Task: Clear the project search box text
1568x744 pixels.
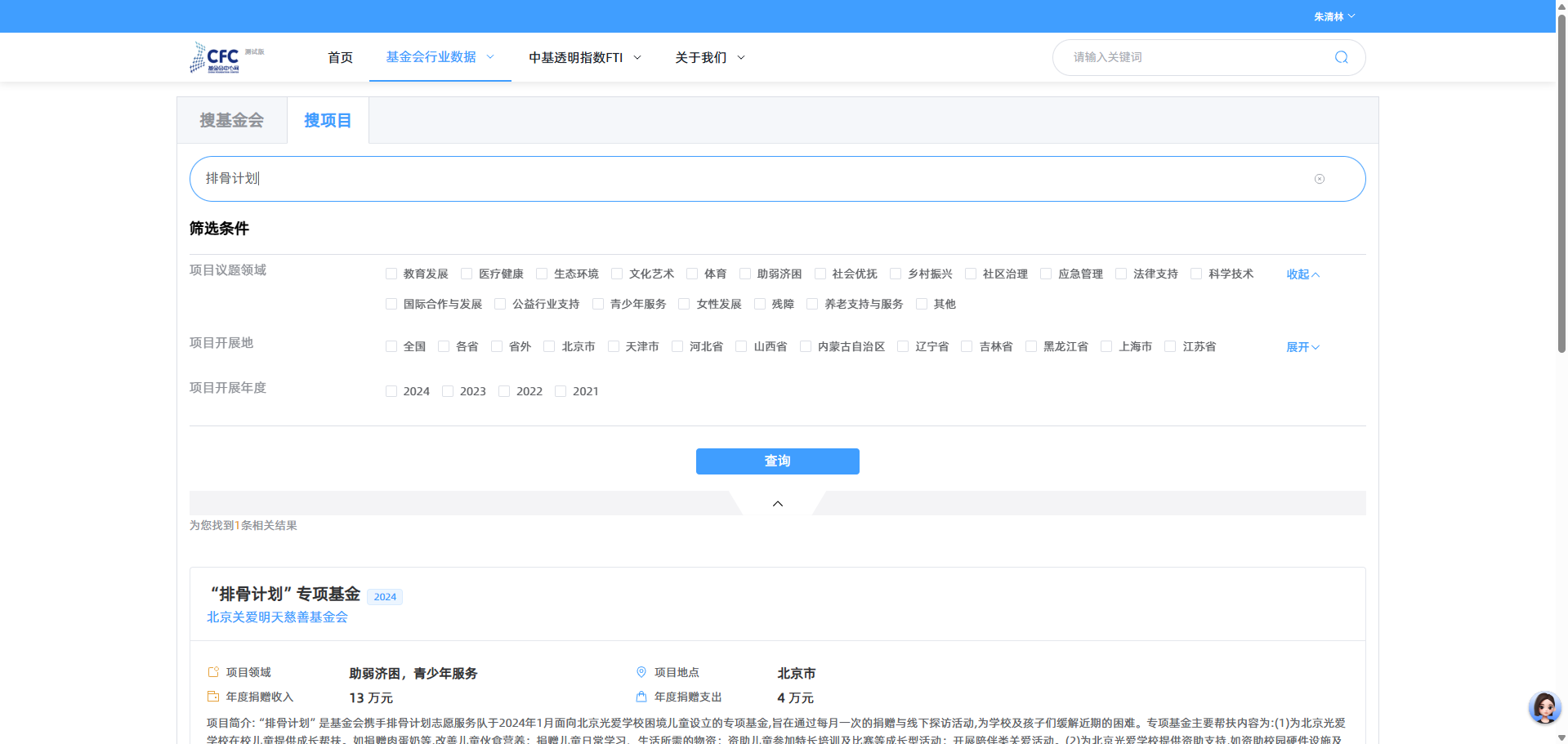Action: 1319,179
